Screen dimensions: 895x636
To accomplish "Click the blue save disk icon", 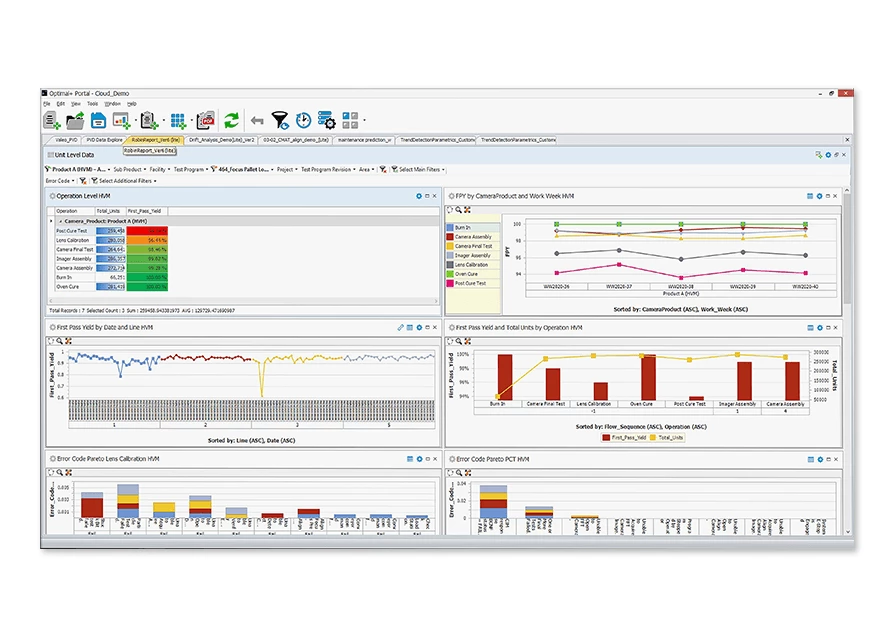I will point(98,120).
